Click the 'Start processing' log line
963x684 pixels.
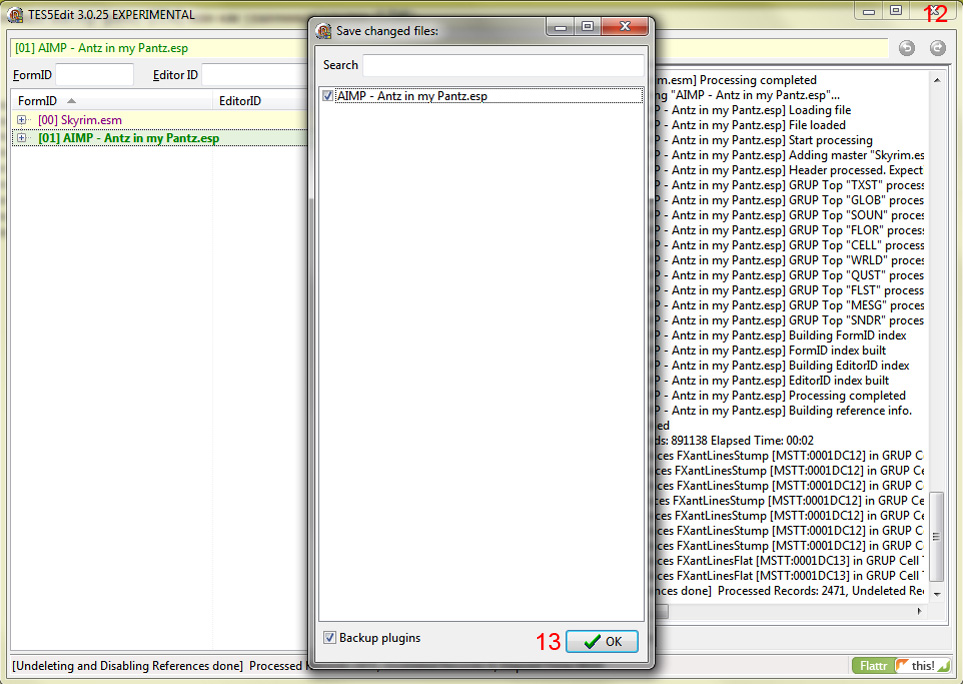coord(763,140)
